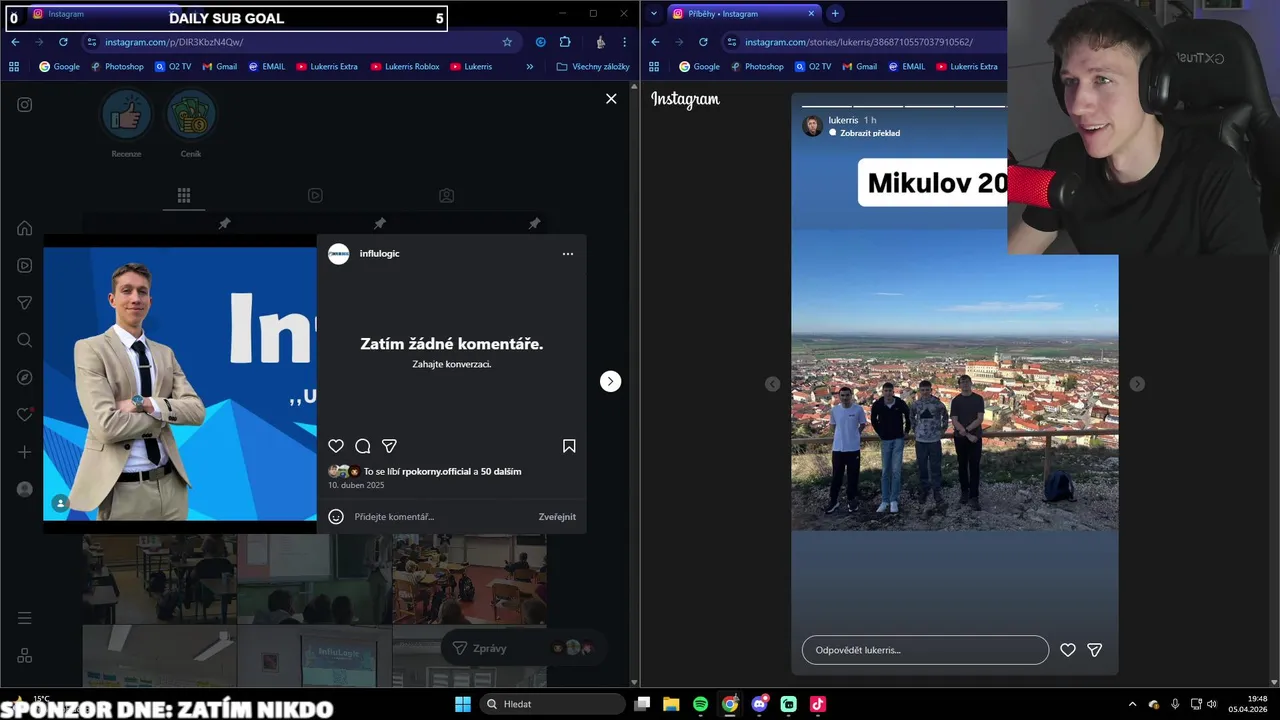Create new post with plus icon
Screen dimensions: 1280x720
25,452
